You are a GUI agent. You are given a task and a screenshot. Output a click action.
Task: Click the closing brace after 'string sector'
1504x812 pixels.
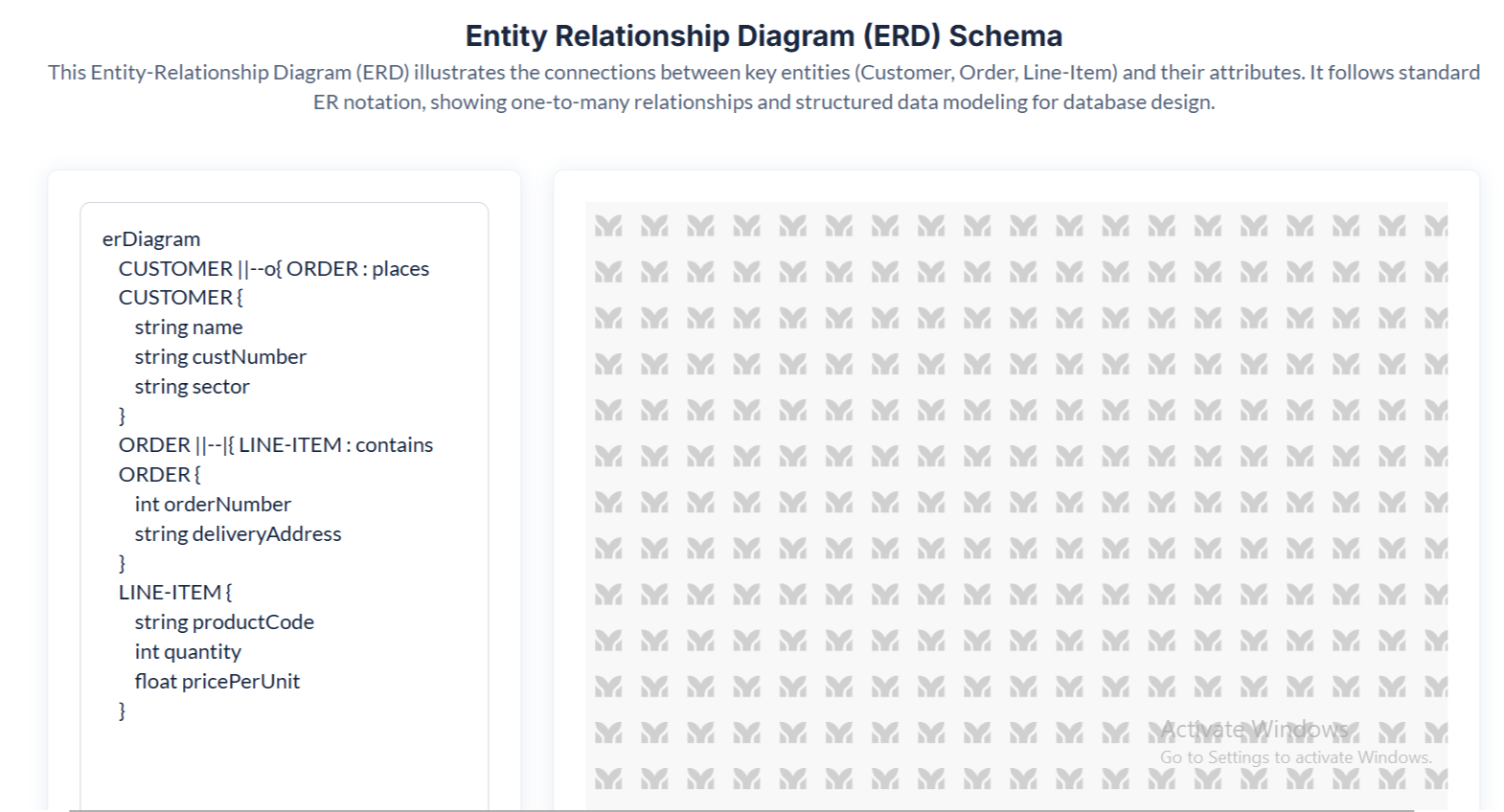[x=122, y=416]
